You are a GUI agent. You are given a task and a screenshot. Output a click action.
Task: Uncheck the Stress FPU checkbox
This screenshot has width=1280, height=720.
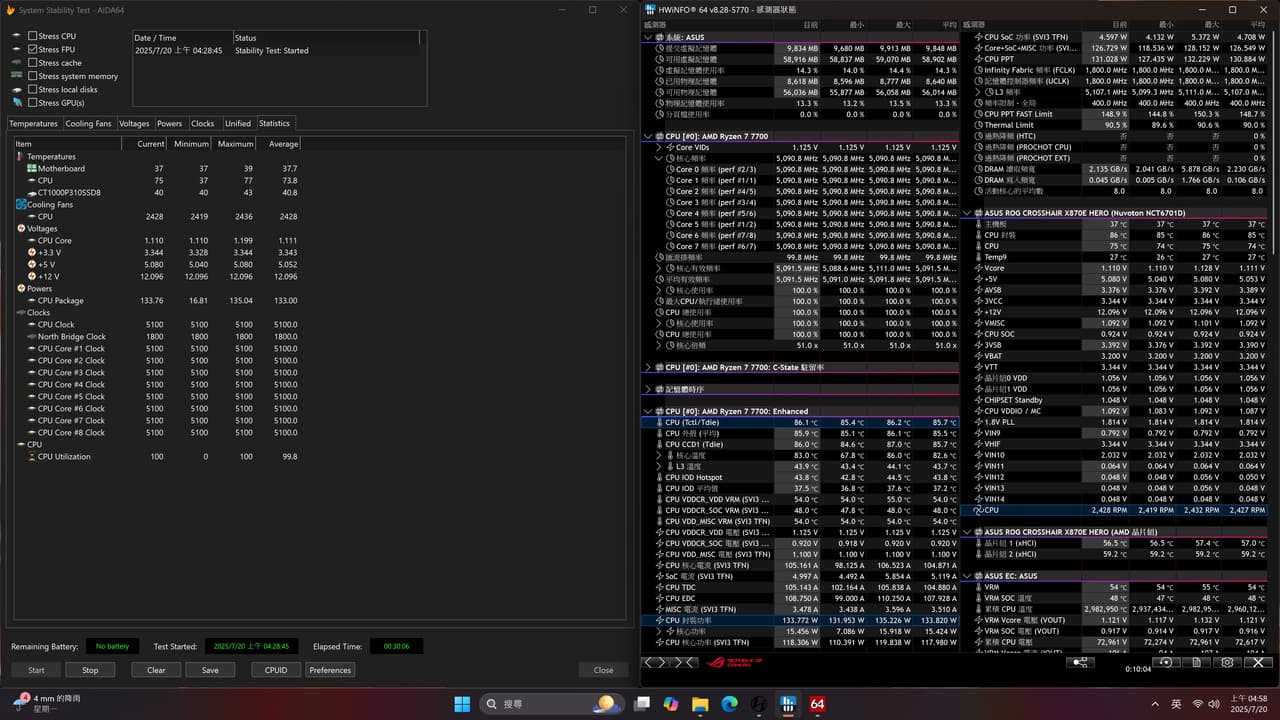(x=33, y=49)
